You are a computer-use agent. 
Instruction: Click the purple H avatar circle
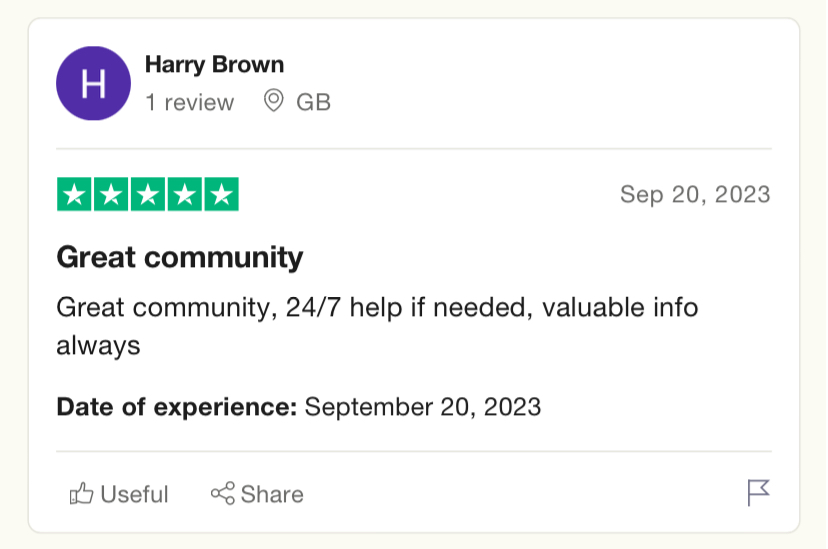(x=93, y=83)
